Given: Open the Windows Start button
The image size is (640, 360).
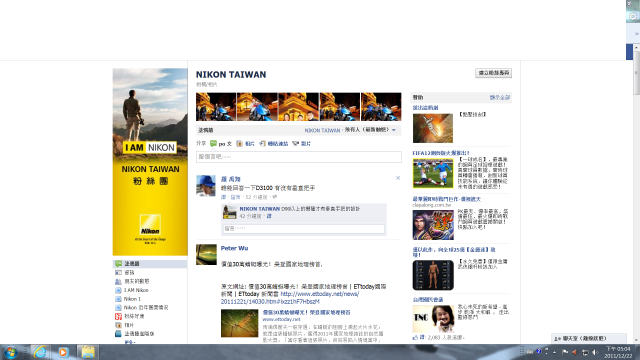Looking at the screenshot, I should point(11,352).
